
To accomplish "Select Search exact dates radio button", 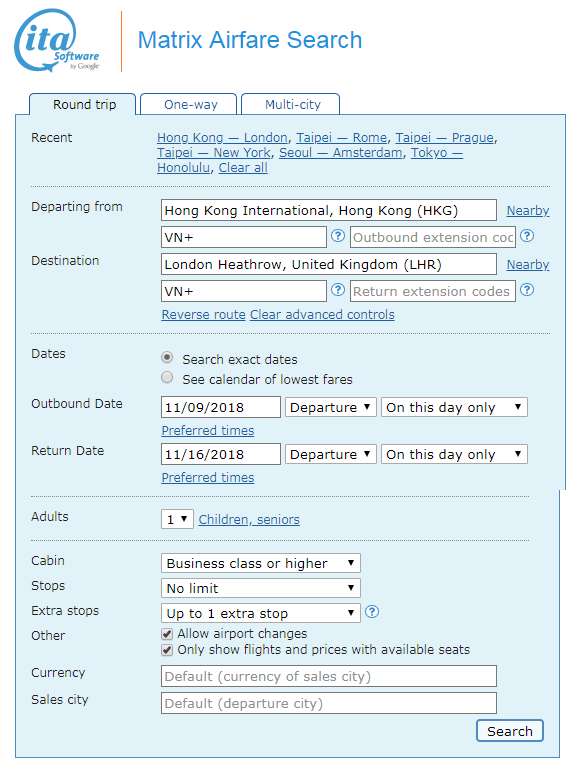I will (x=167, y=357).
